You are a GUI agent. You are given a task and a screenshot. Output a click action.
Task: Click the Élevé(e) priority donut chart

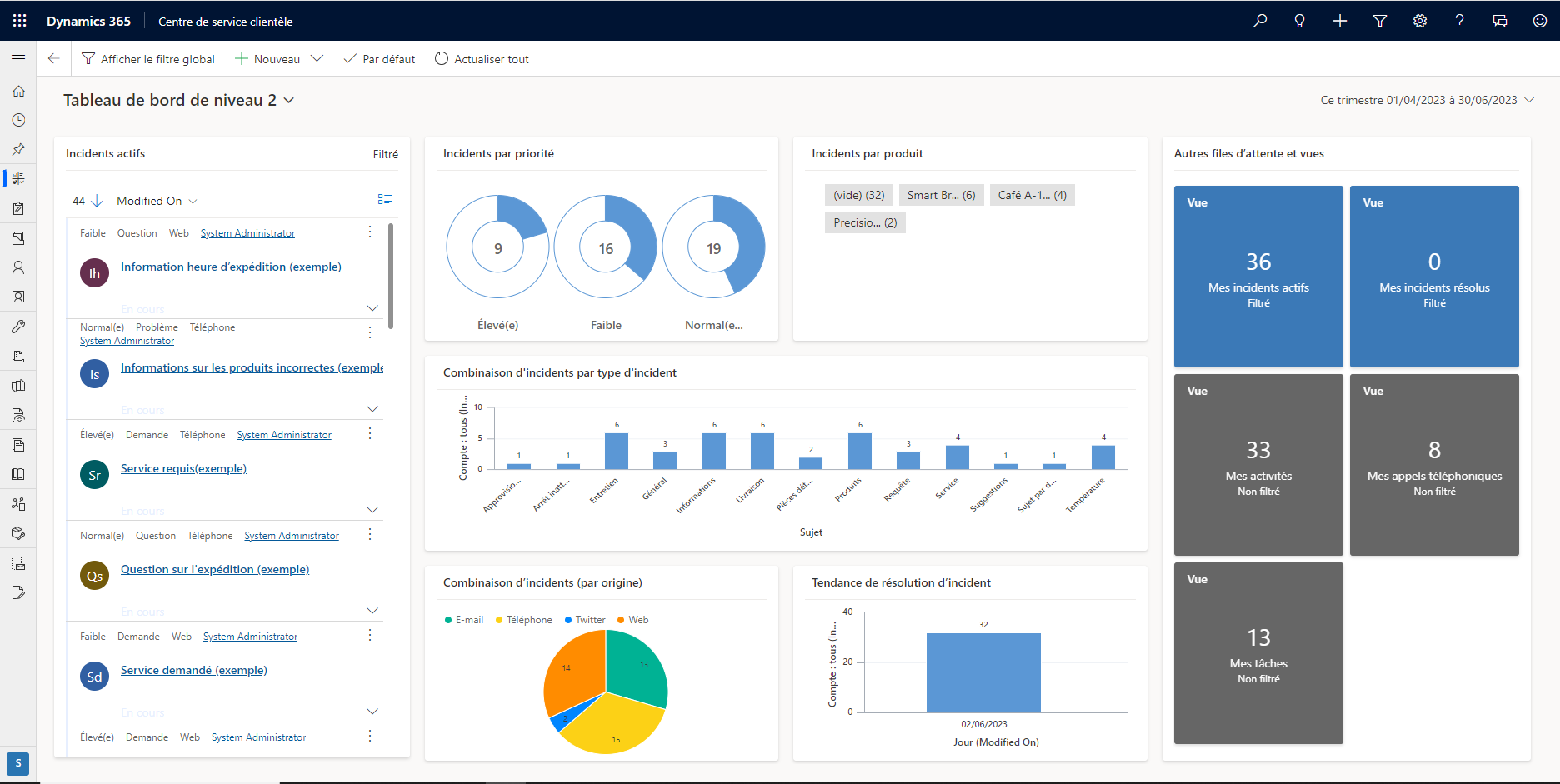(497, 247)
